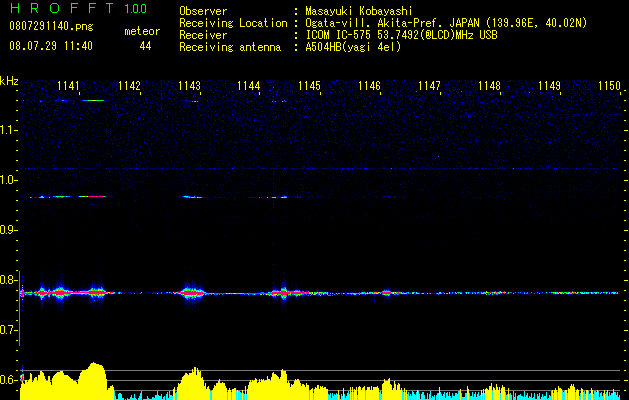Click the 0807291140.png filename text
The height and width of the screenshot is (400, 629).
pyautogui.click(x=51, y=27)
